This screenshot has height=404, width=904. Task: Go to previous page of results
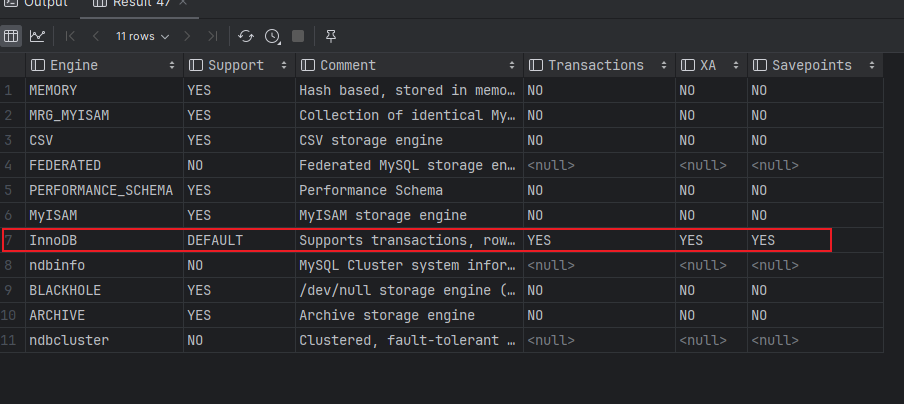tap(95, 36)
